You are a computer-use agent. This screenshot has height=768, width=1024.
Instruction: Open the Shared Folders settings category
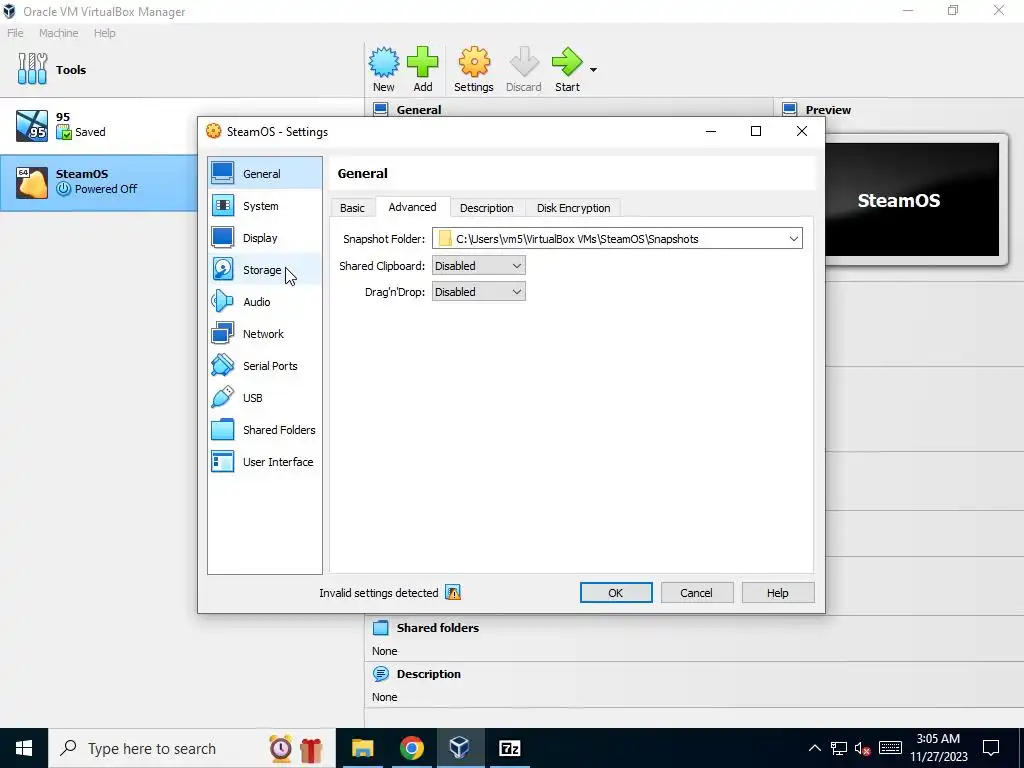[x=264, y=430]
